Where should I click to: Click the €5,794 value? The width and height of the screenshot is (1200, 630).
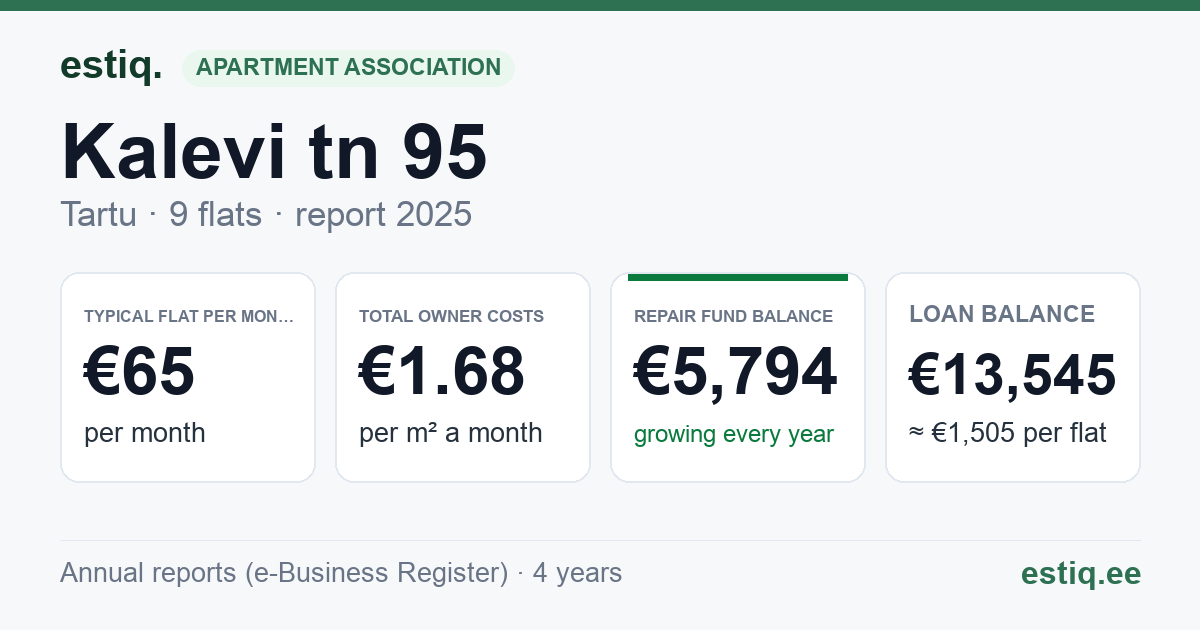(x=736, y=373)
